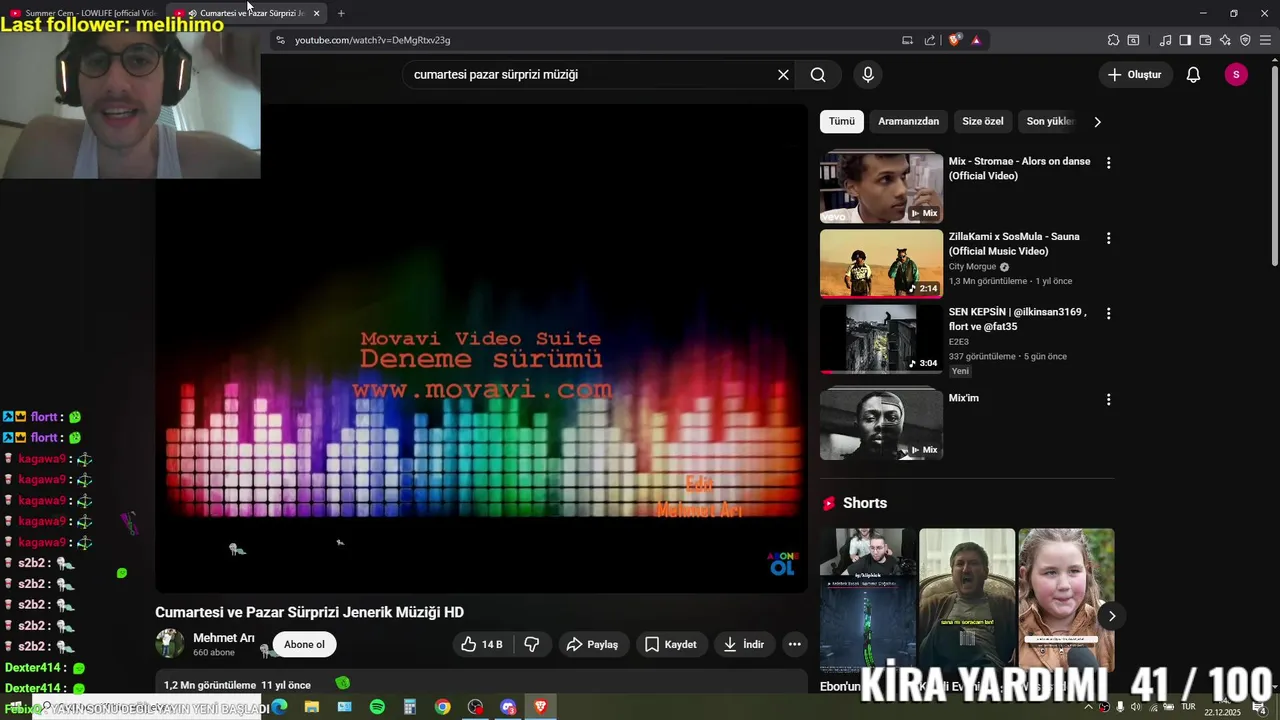The height and width of the screenshot is (720, 1280).
Task: Click the Abone ol subscribe button
Action: point(304,645)
